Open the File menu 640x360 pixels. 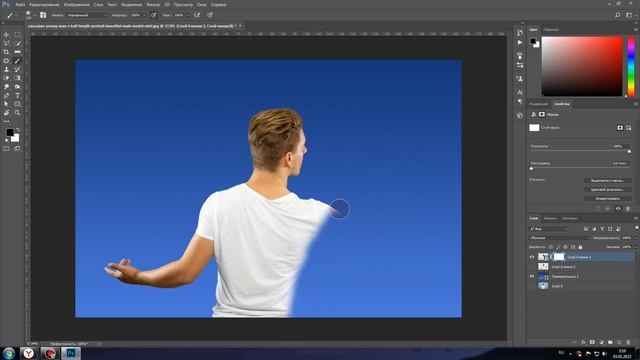(20, 4)
